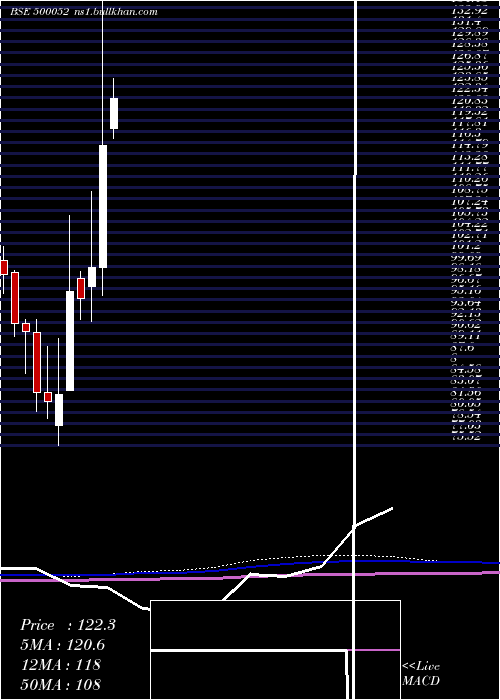Screen dimensions: 500x700
Task: Click the upper Live MACD histogram box
Action: [x=275, y=625]
